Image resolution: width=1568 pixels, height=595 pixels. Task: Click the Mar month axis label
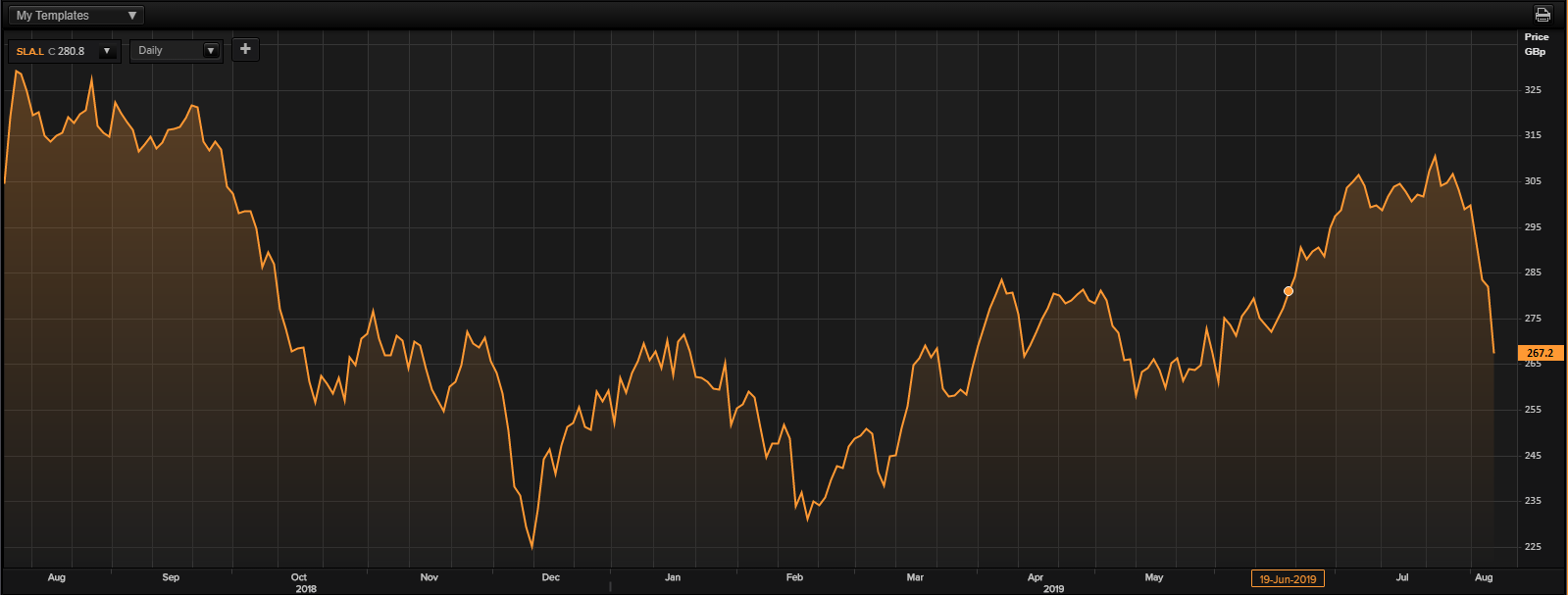tap(915, 577)
